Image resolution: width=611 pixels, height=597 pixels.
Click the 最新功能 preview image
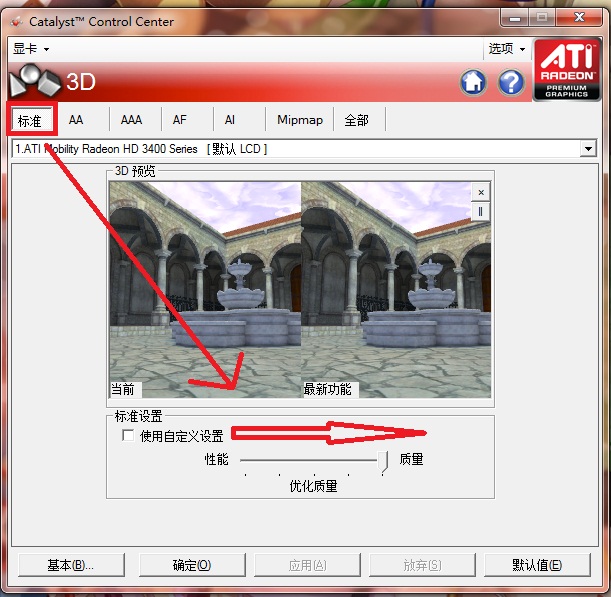point(396,290)
